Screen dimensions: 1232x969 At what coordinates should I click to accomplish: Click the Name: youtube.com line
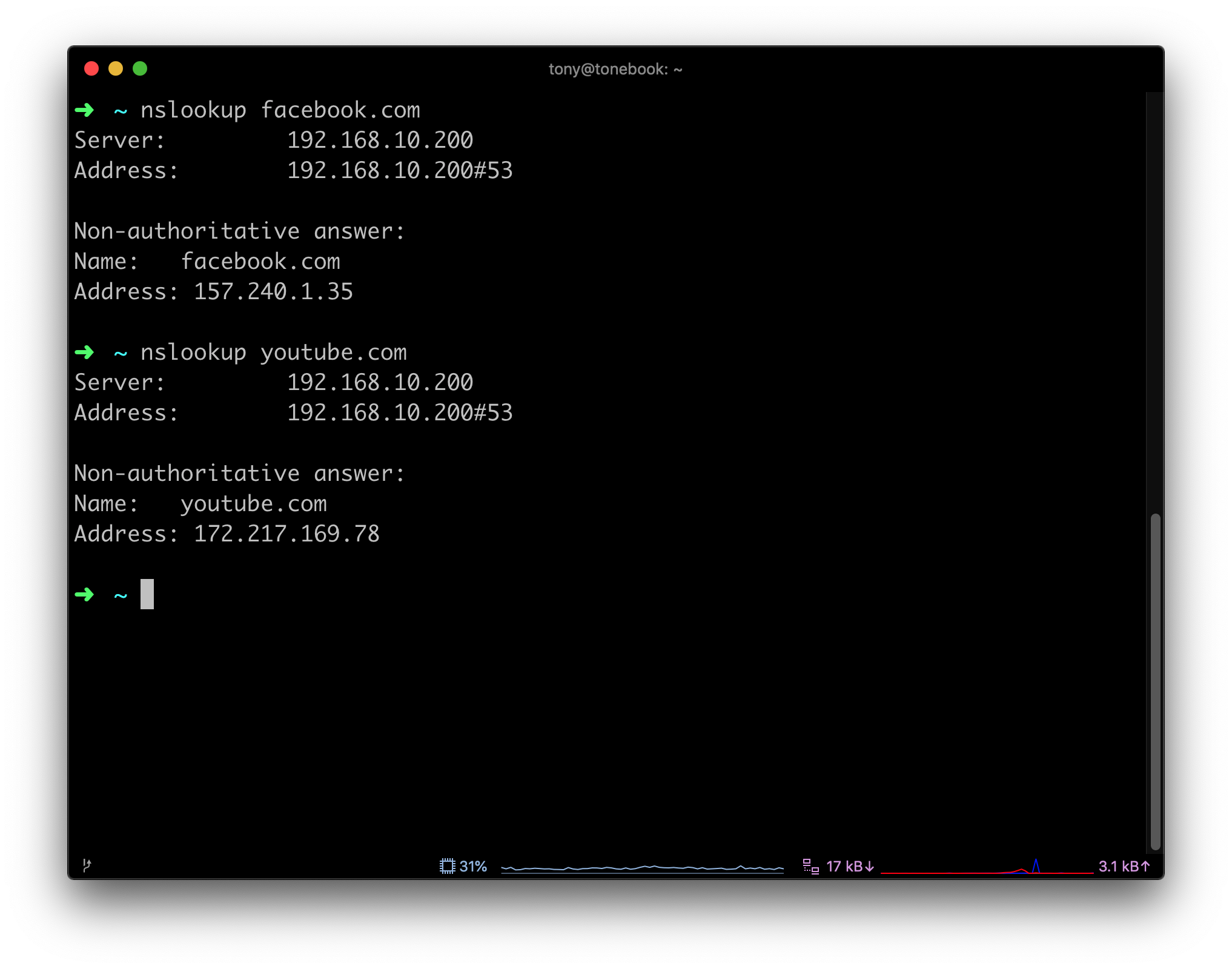[x=200, y=504]
